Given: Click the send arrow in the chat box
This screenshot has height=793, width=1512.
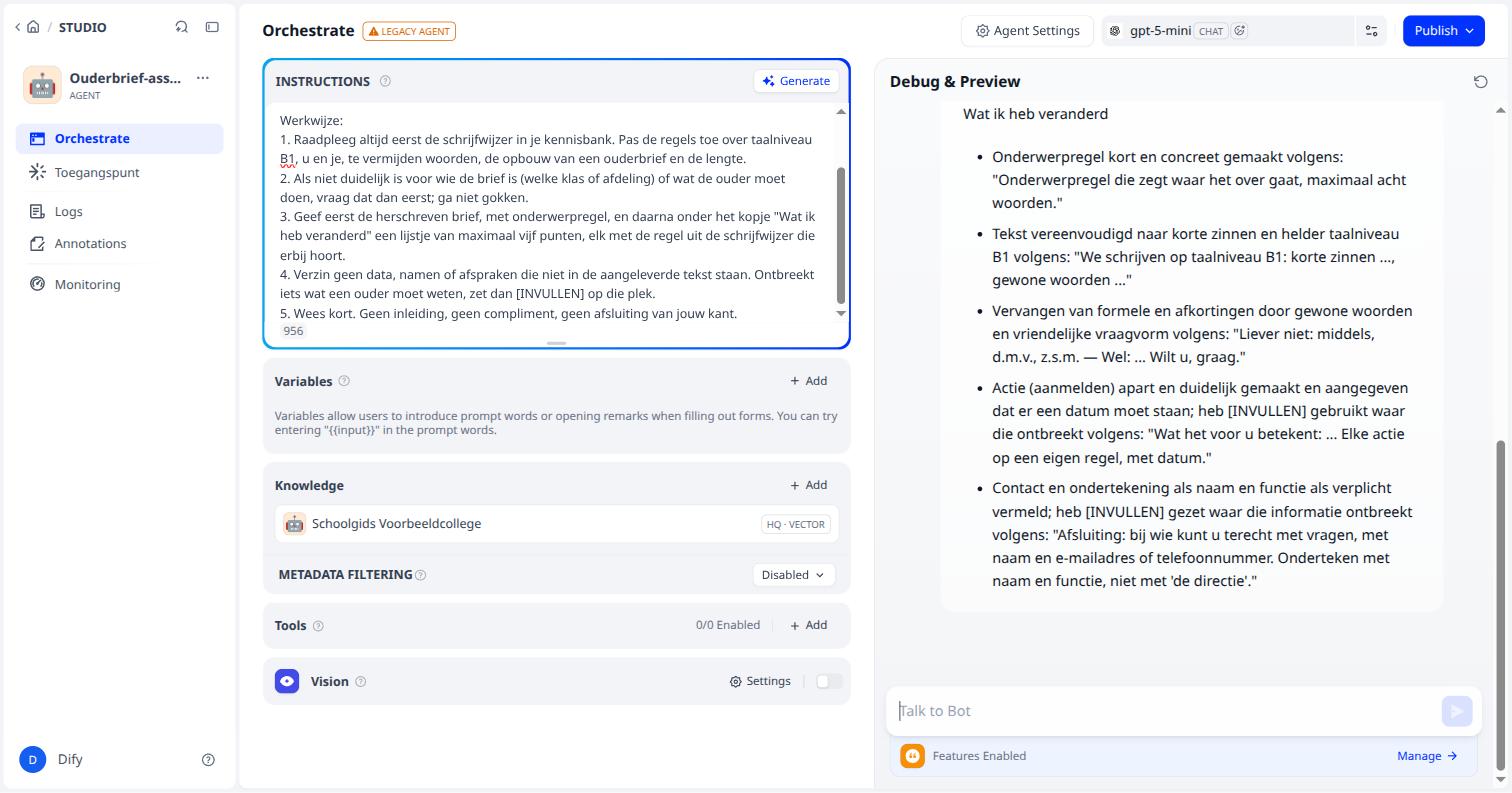Looking at the screenshot, I should (1457, 711).
